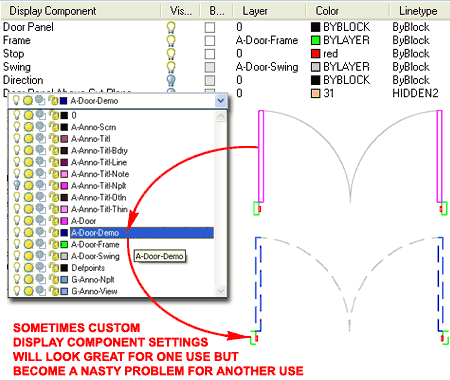Toggle on/off bulb for A-Anno-Titl-Nplt layer
450x380 pixels.
(x=17, y=185)
